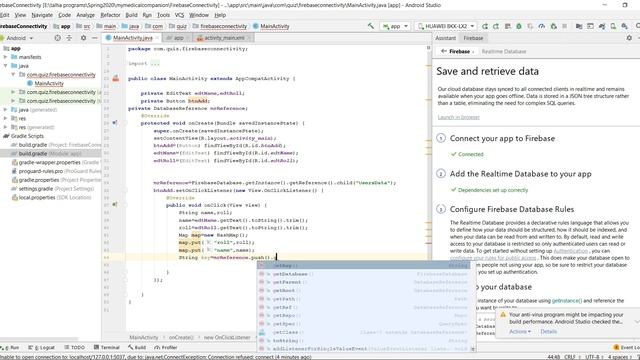This screenshot has height=360, width=640.
Task: Open project panel settings gear
Action: 83,38
